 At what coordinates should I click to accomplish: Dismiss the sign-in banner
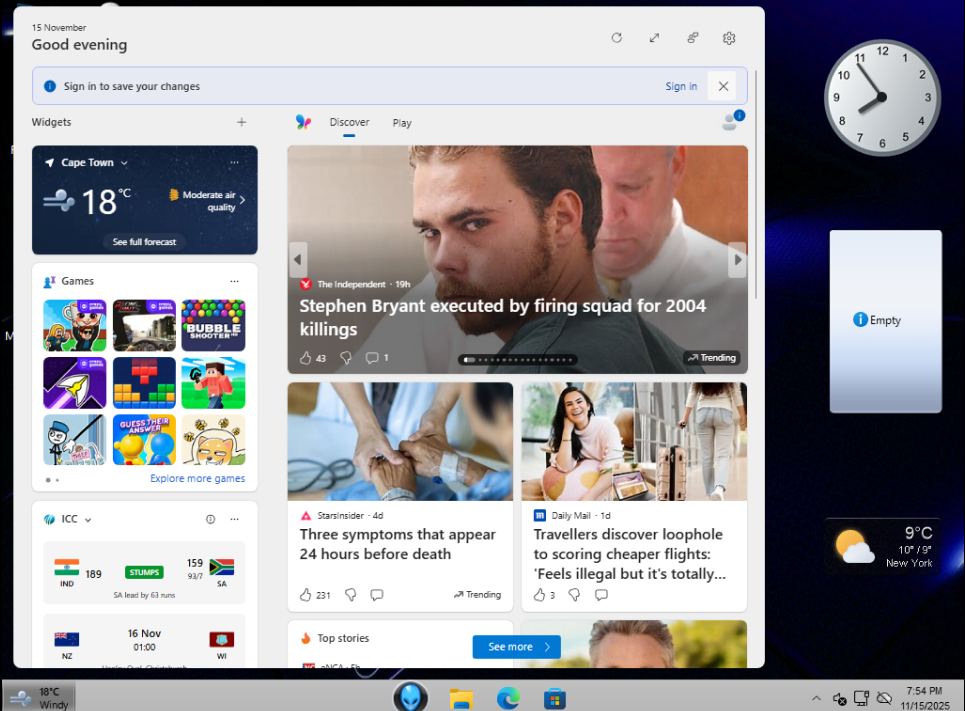click(723, 86)
